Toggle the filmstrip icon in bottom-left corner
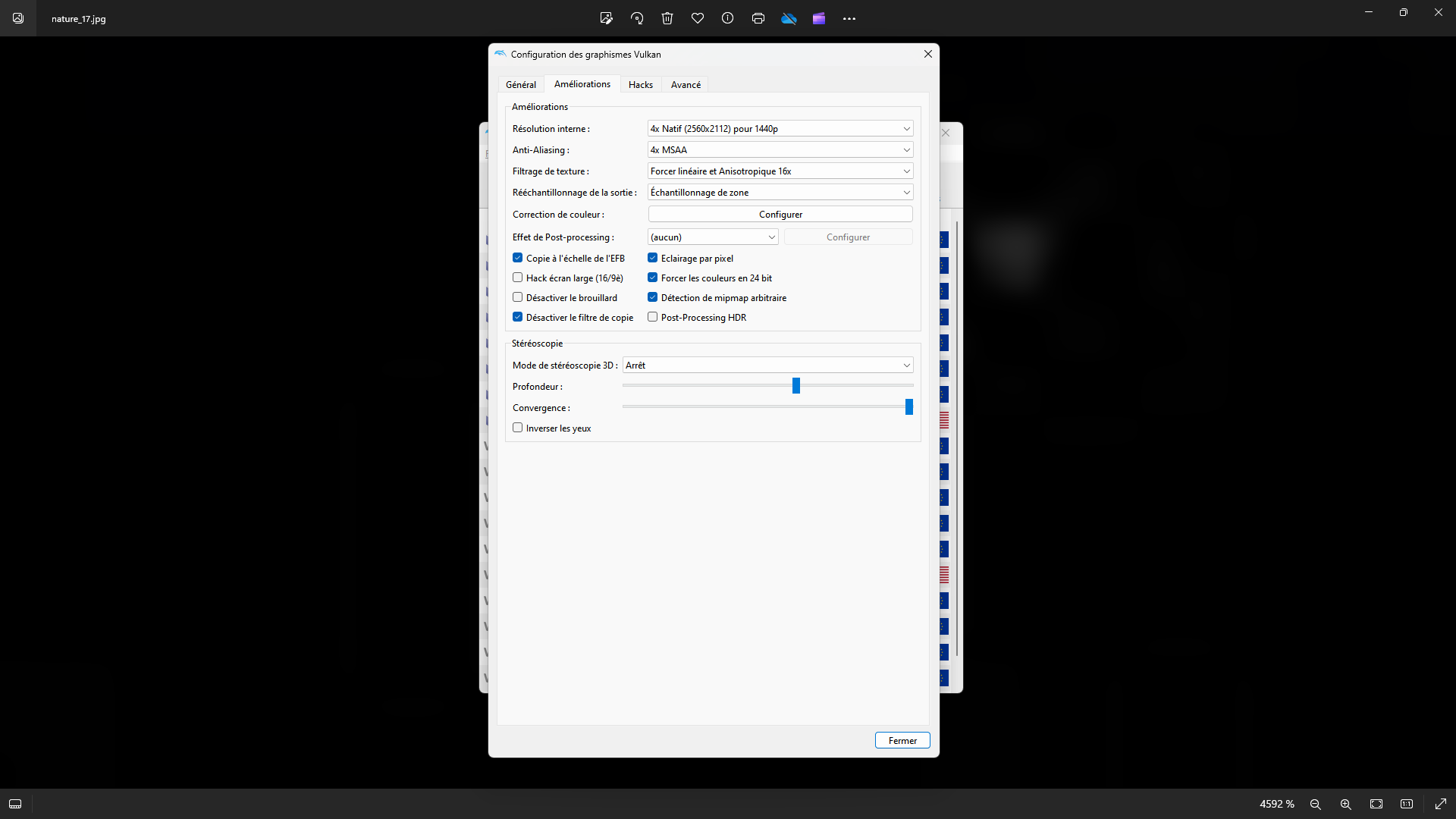The height and width of the screenshot is (819, 1456). click(x=15, y=804)
